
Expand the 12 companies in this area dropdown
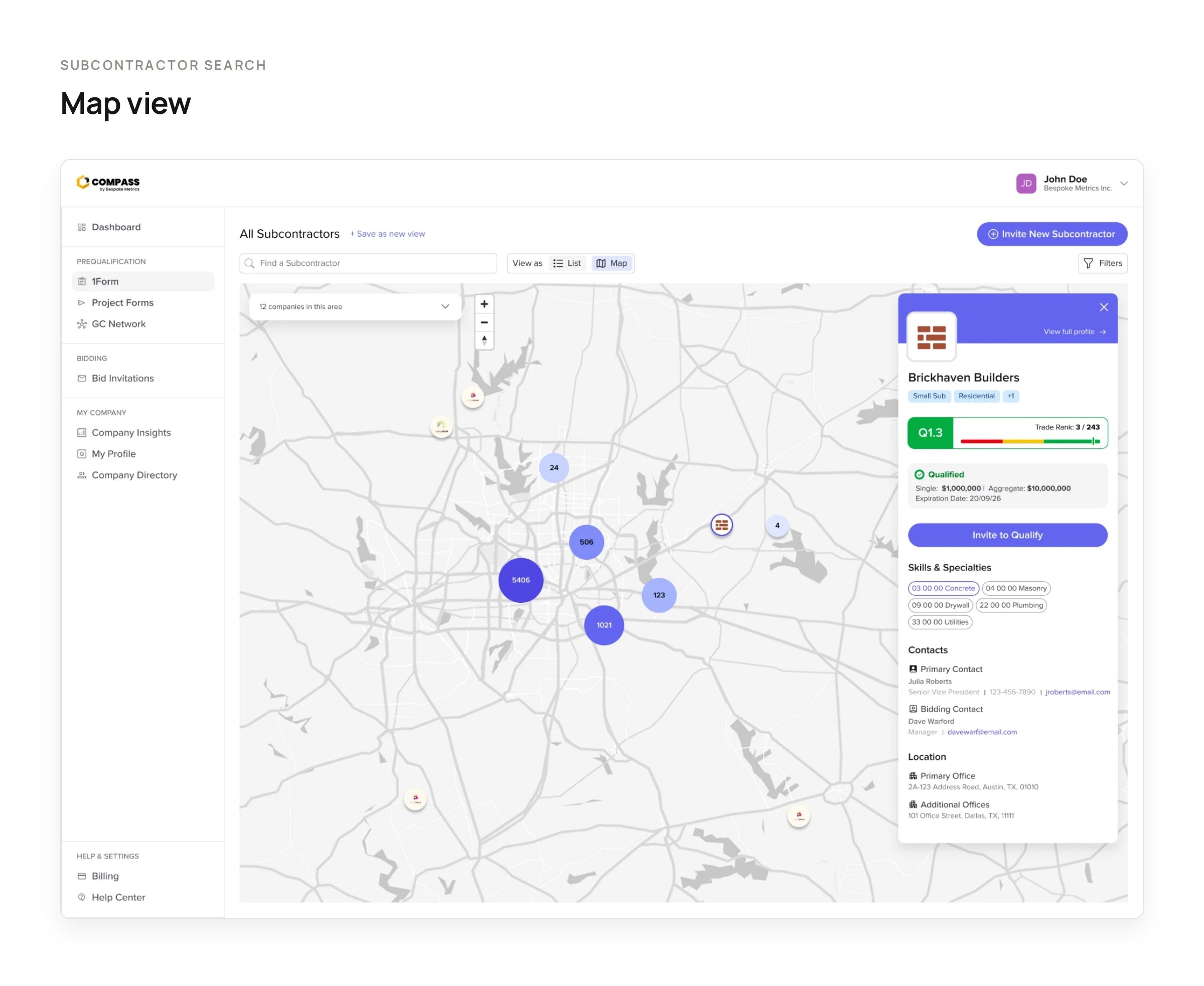[x=355, y=307]
